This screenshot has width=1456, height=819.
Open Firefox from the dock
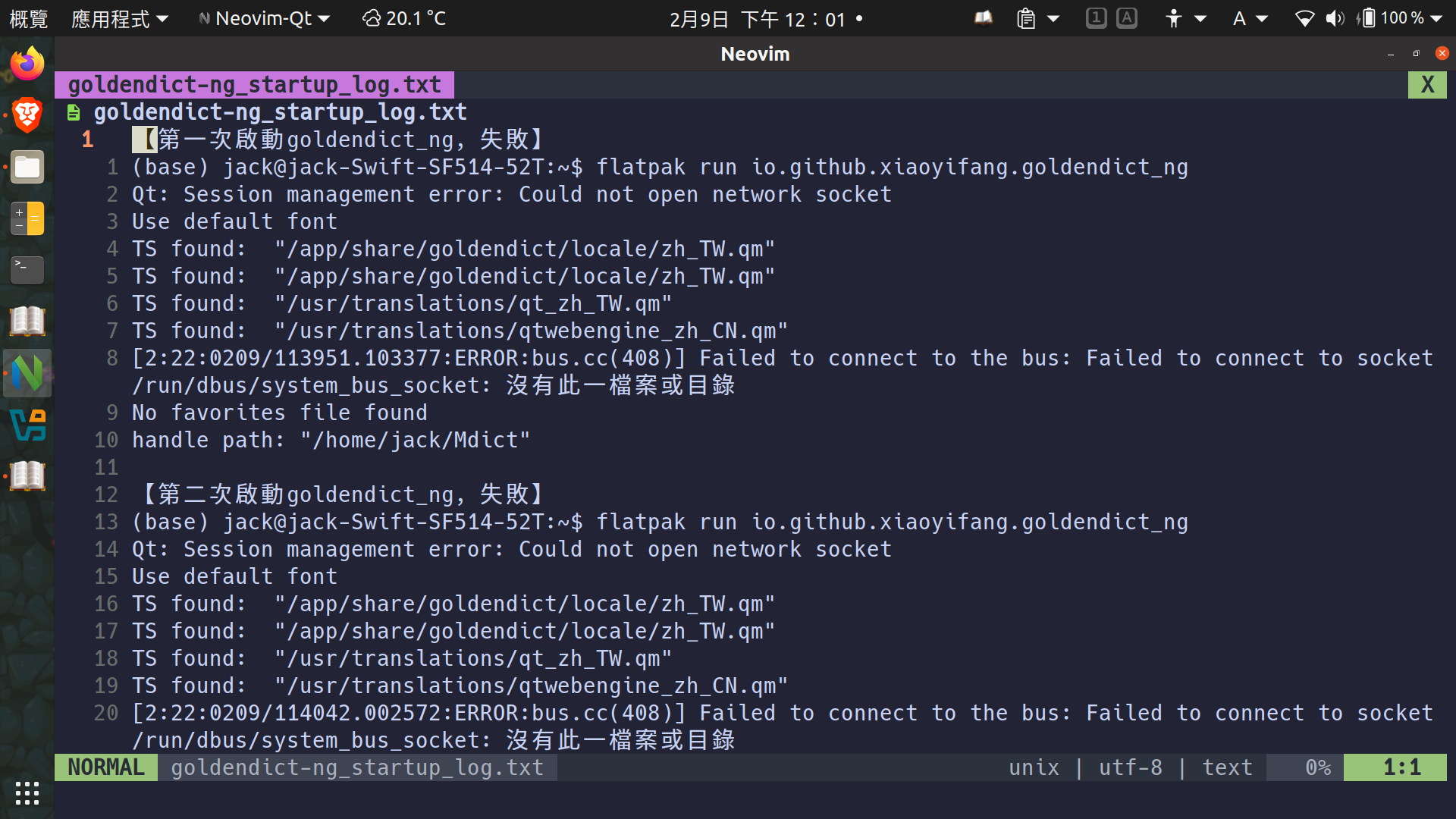click(27, 64)
